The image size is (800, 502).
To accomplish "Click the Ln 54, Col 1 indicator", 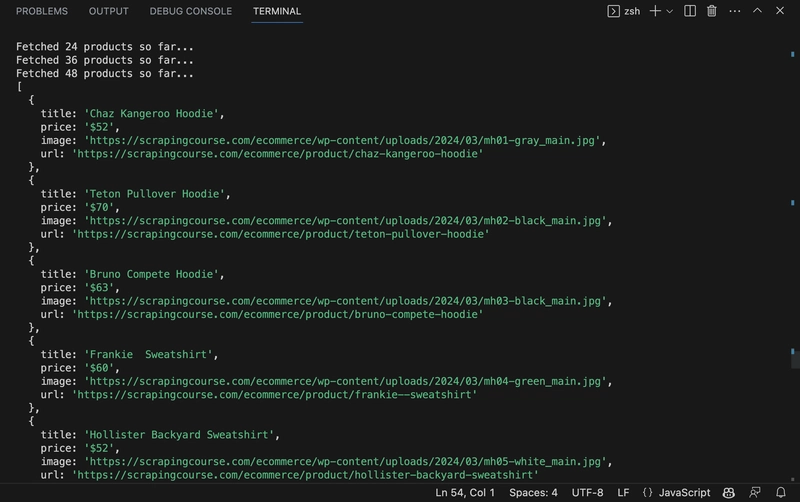I will (465, 493).
